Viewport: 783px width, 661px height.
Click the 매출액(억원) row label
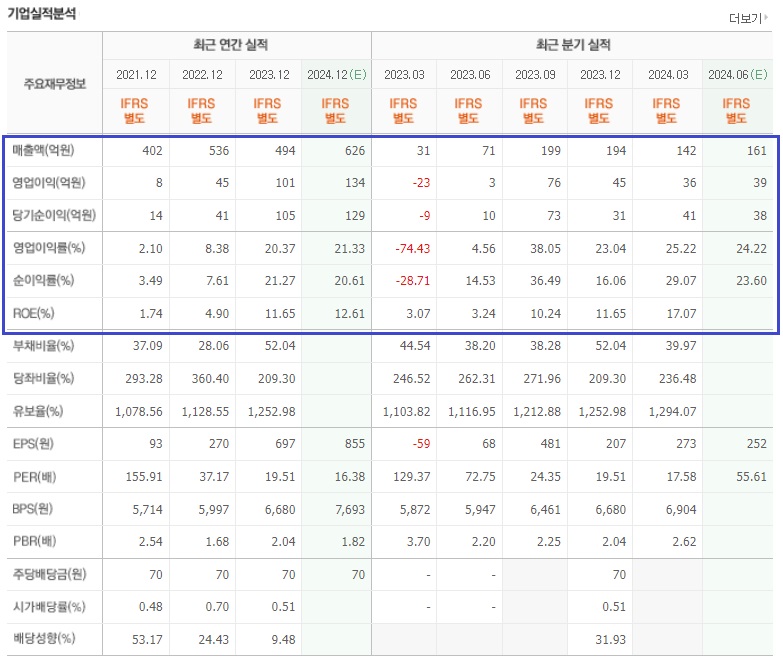click(x=43, y=150)
